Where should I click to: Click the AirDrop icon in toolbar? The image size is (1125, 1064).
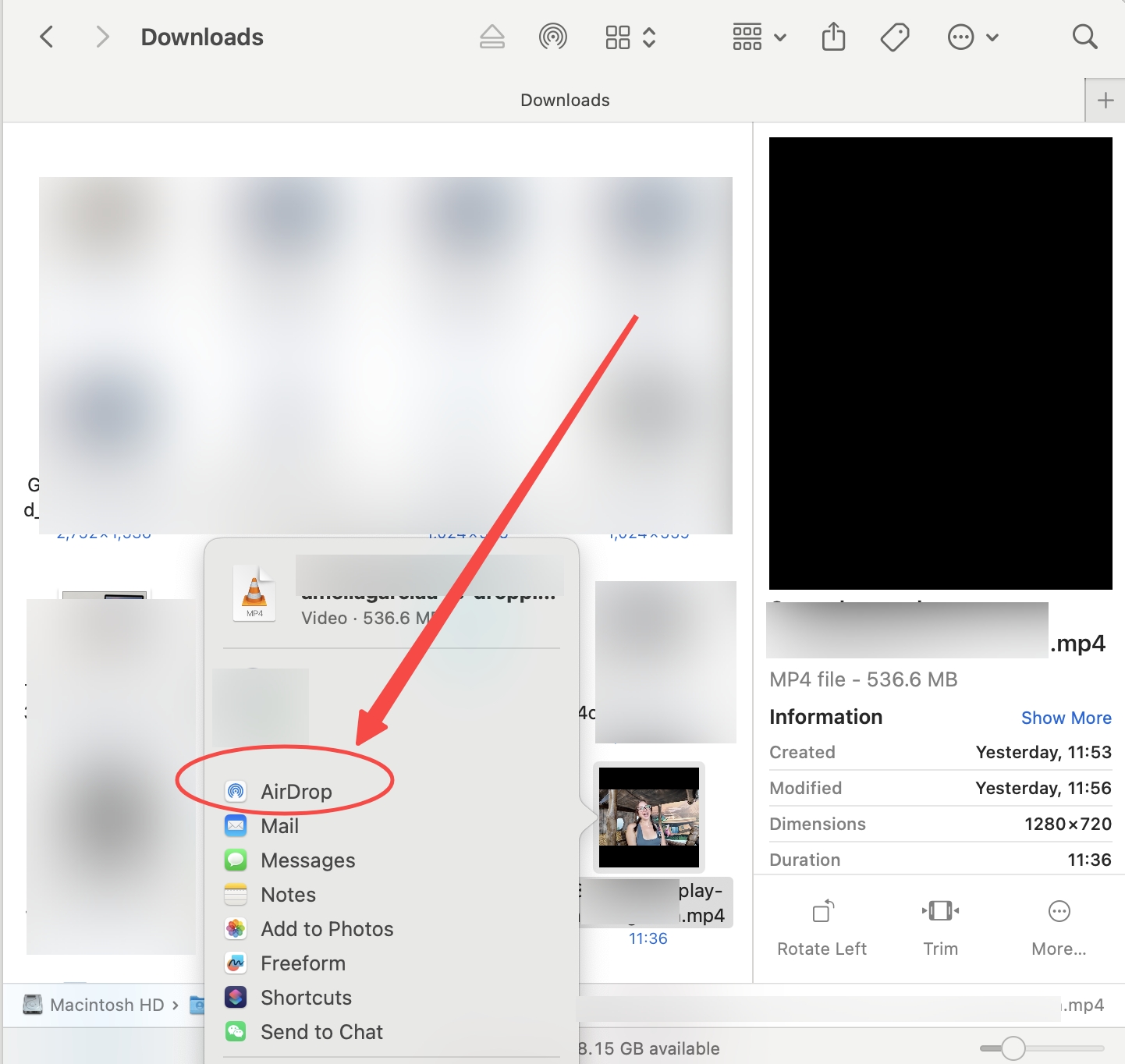pyautogui.click(x=552, y=37)
